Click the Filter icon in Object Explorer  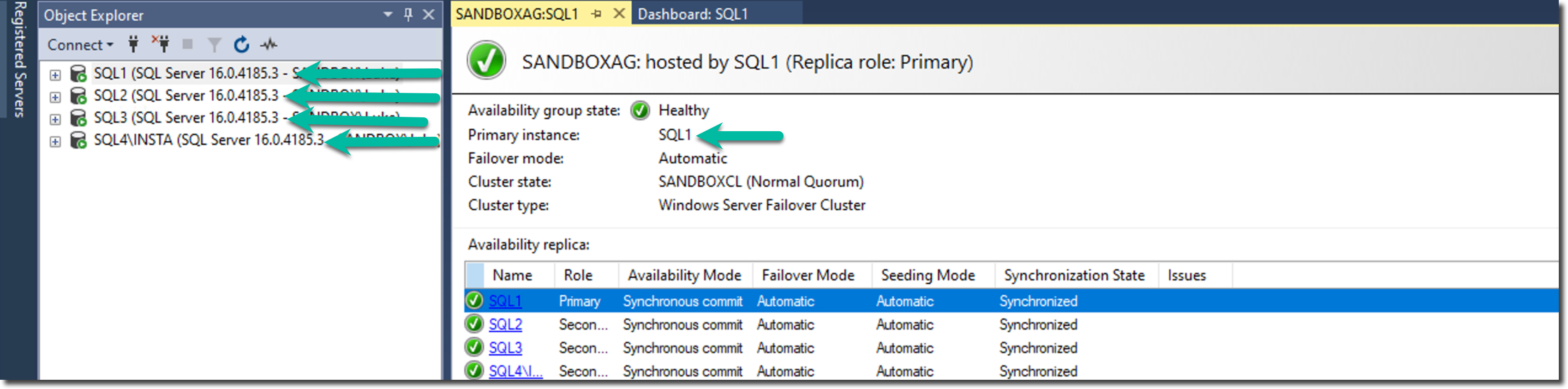pyautogui.click(x=214, y=44)
